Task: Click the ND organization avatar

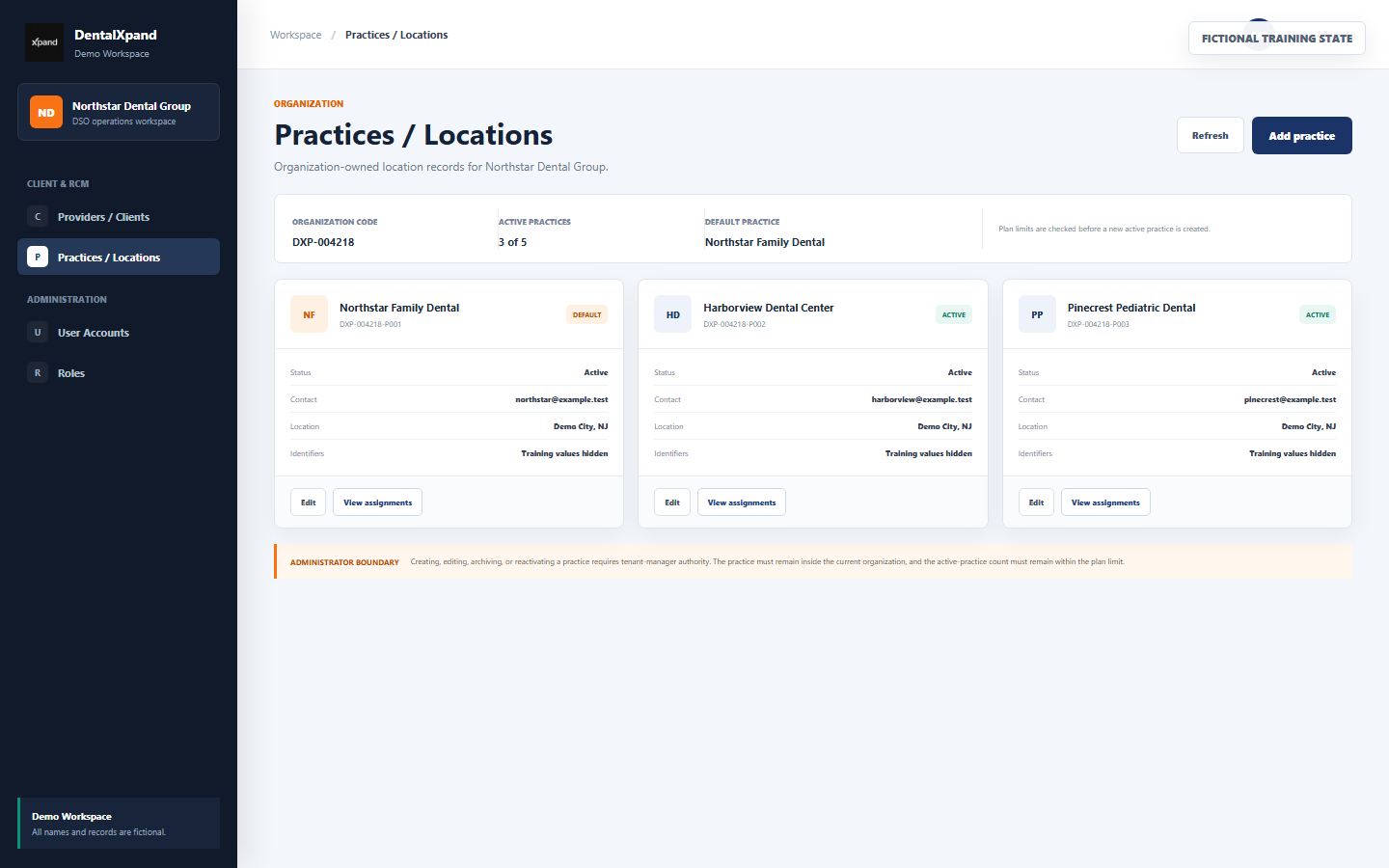Action: (46, 112)
